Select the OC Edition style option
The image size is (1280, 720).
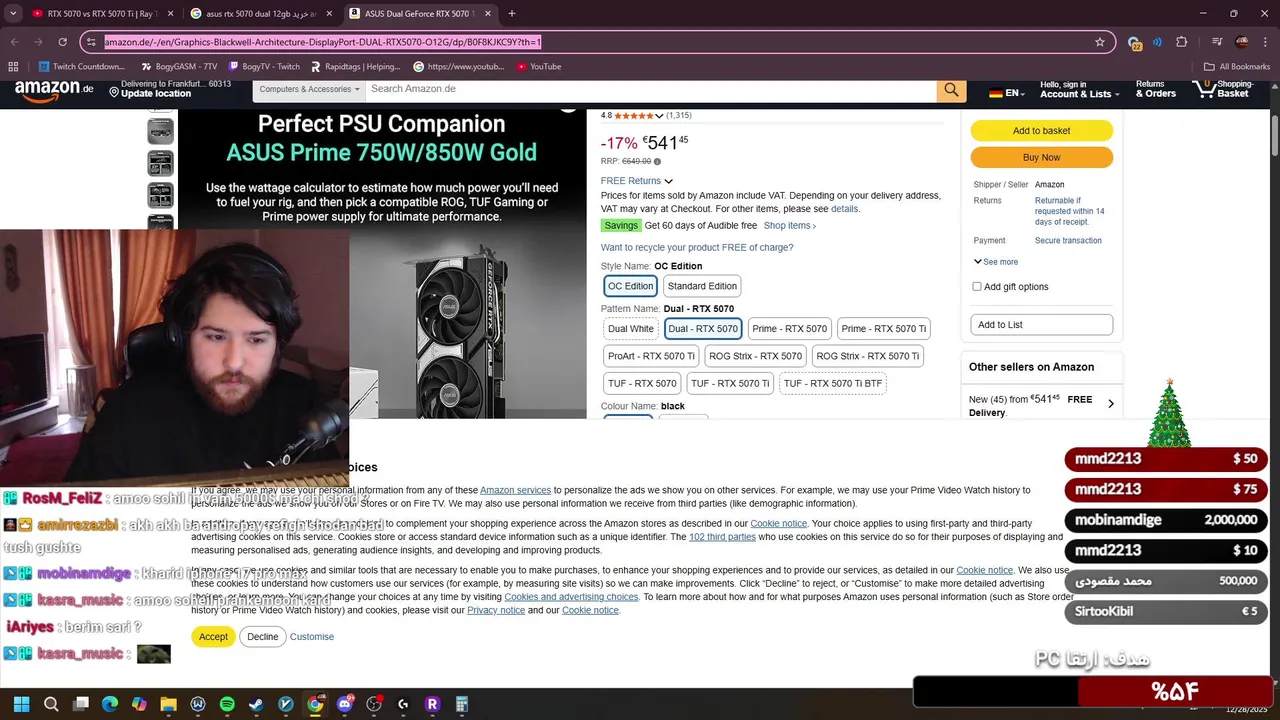tap(630, 286)
